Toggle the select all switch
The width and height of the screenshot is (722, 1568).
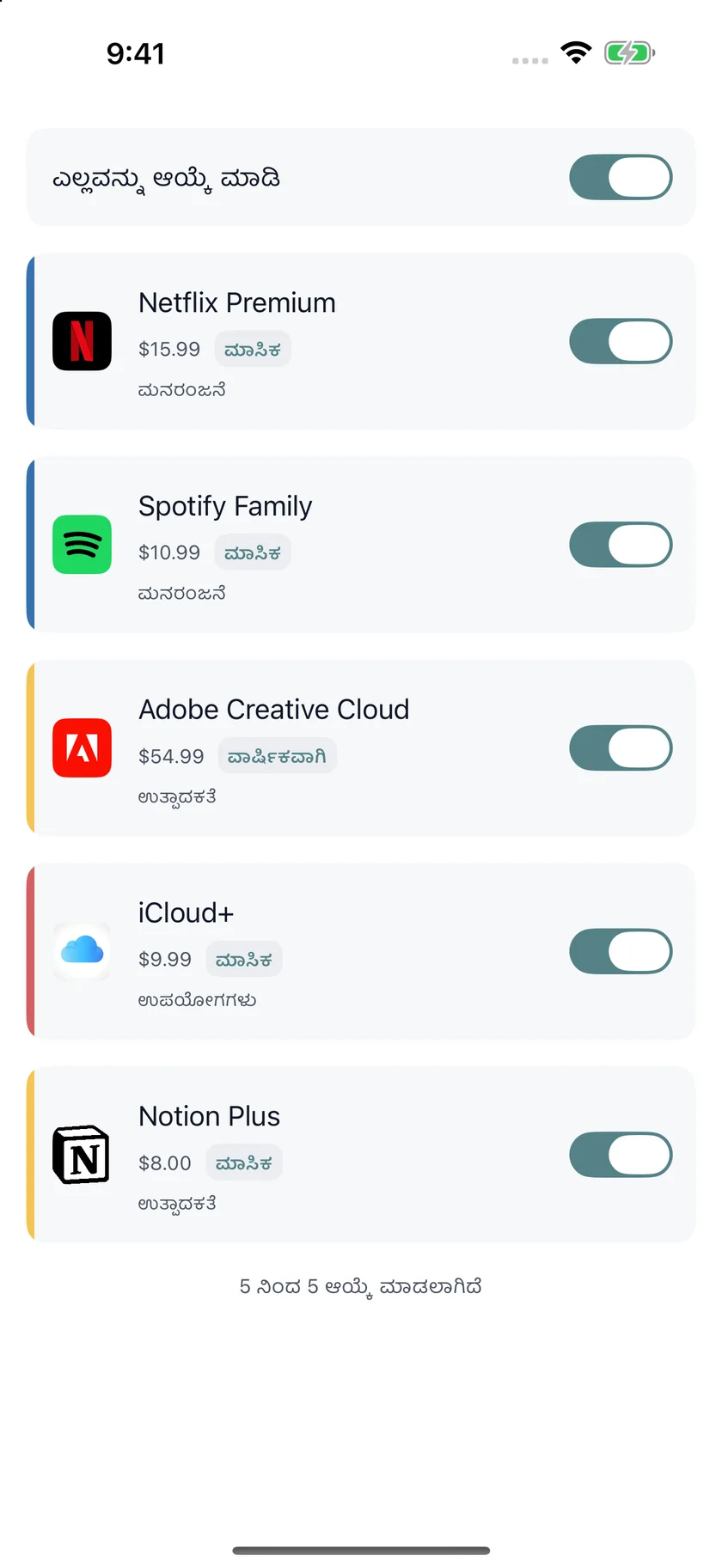point(621,177)
